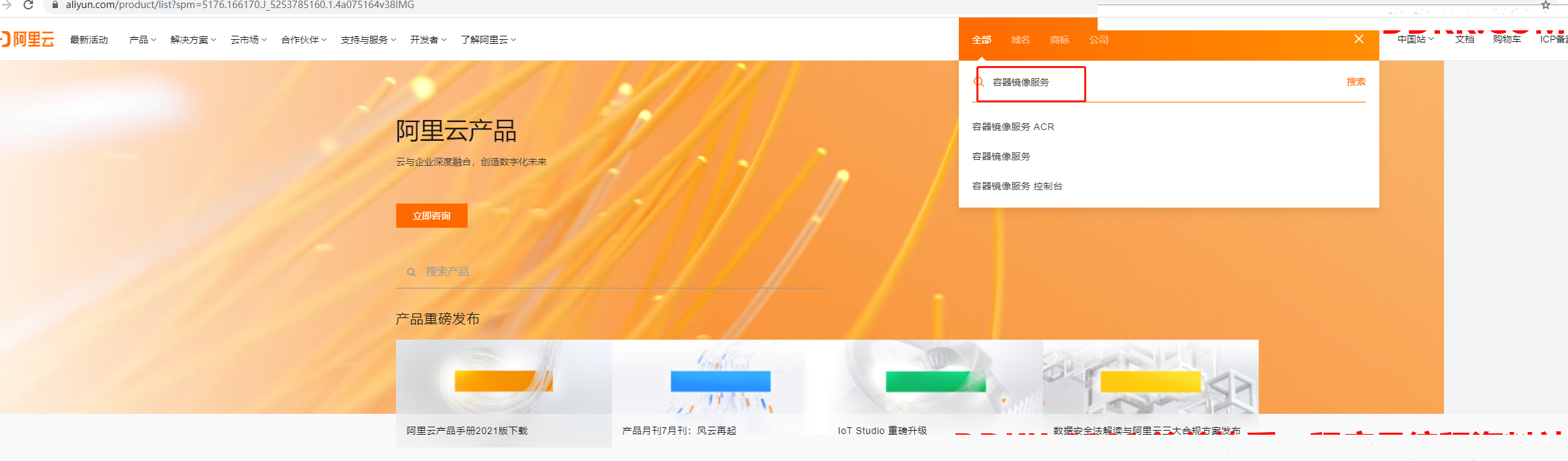The image size is (1568, 461).
Task: Select the 公司 search tab
Action: click(x=1099, y=40)
